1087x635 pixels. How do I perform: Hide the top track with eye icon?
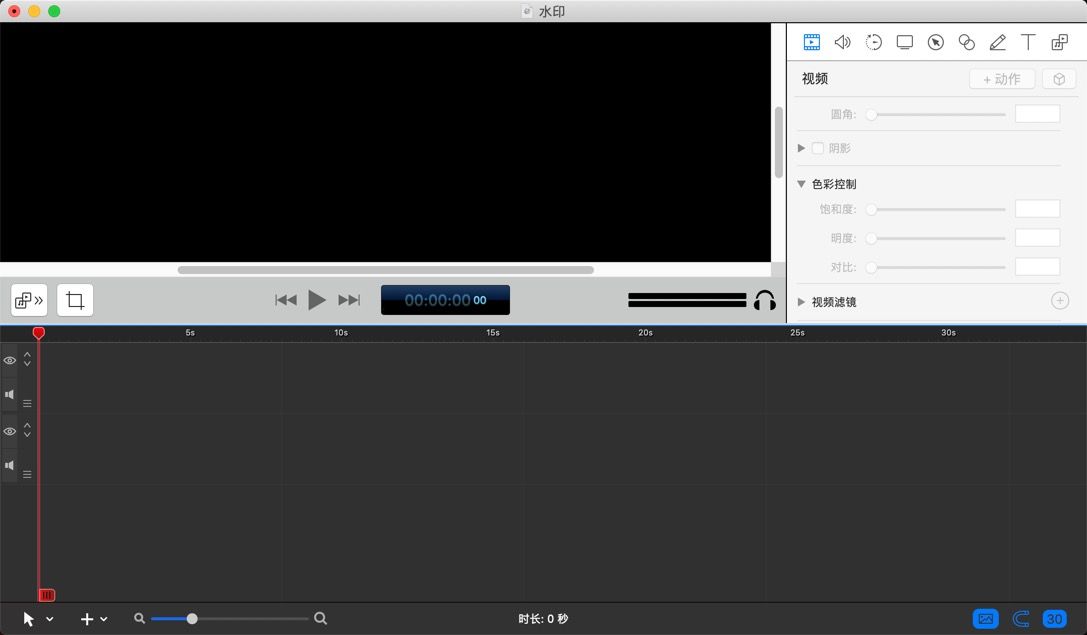pyautogui.click(x=10, y=360)
